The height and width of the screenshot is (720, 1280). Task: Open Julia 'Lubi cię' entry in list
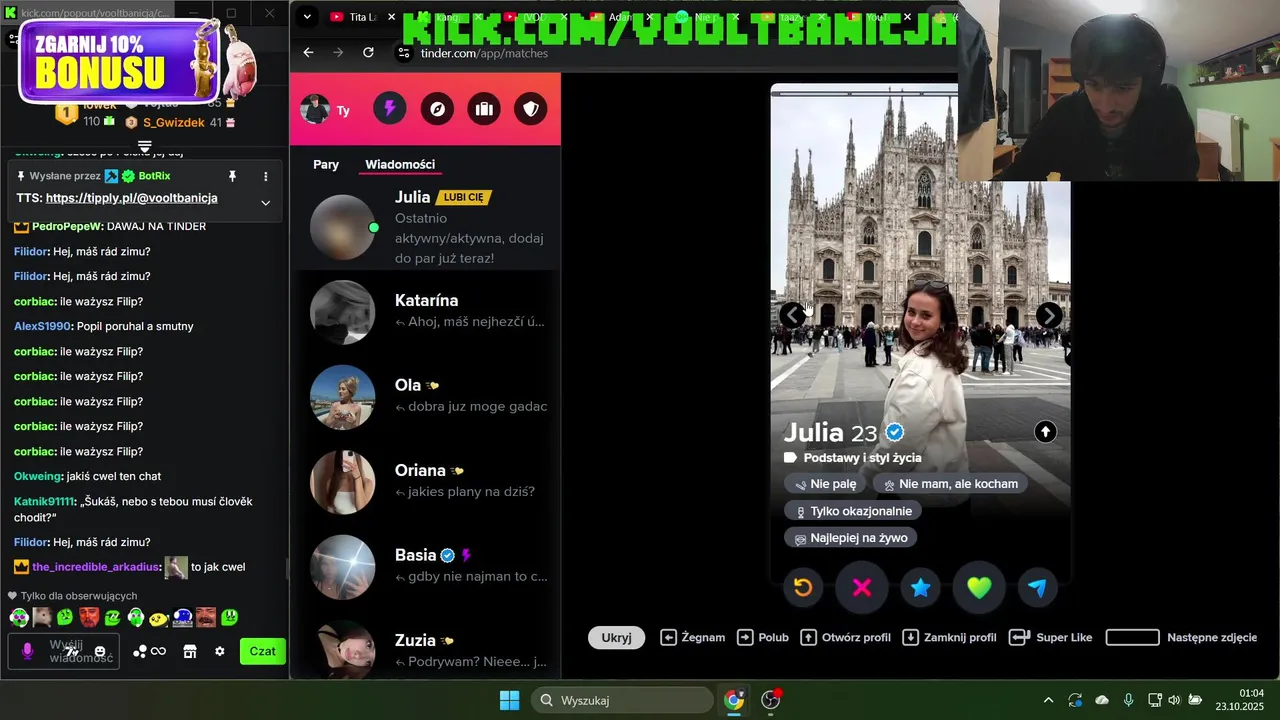[425, 227]
